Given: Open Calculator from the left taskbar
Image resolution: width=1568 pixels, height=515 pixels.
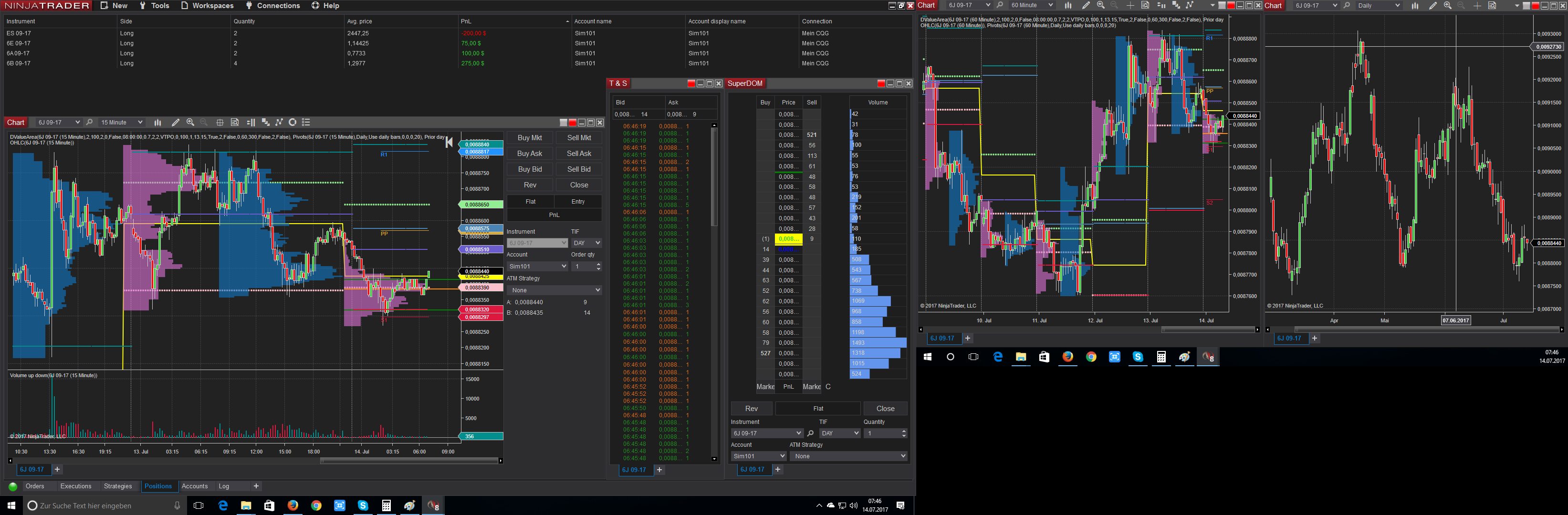Looking at the screenshot, I should [x=386, y=506].
